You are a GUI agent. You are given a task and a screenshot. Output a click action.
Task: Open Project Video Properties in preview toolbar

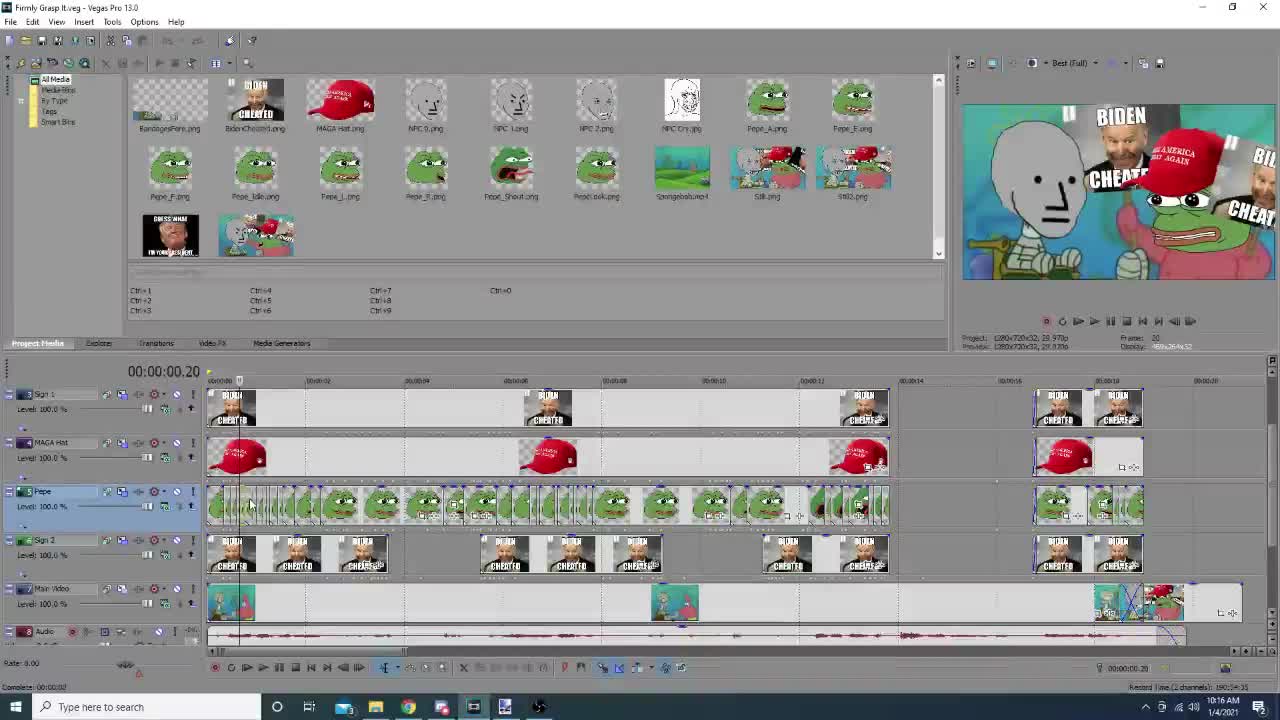tap(971, 63)
